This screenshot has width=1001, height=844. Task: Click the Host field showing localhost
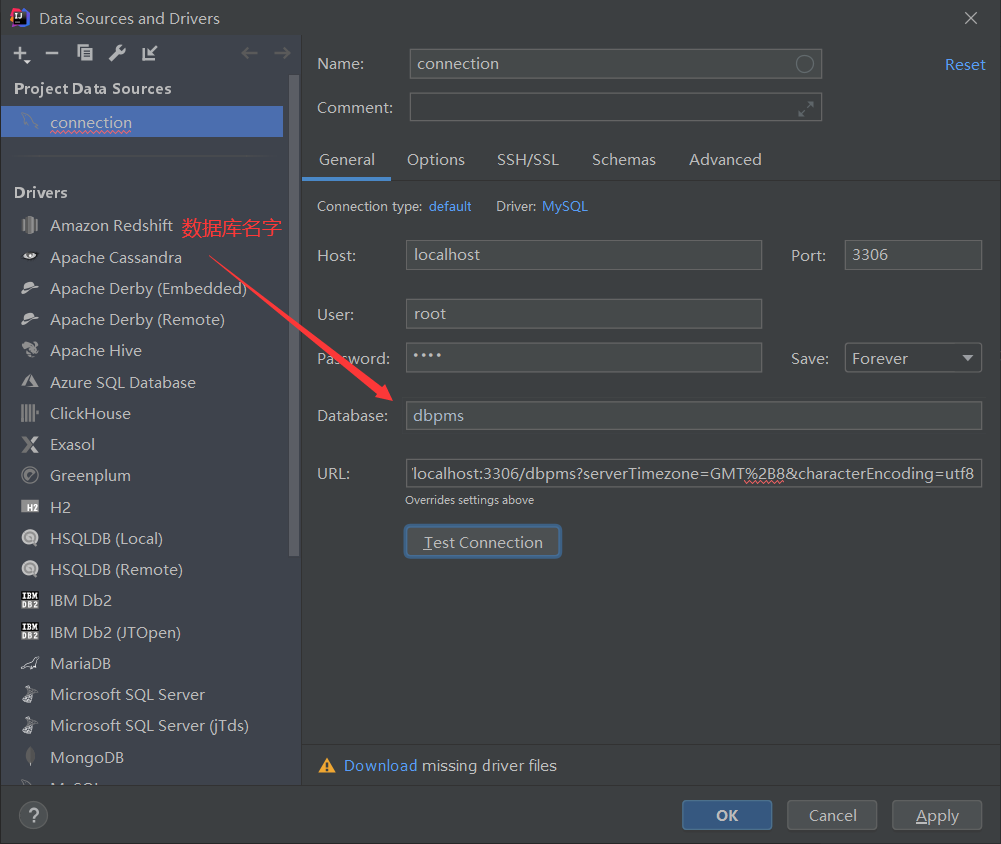tap(583, 255)
